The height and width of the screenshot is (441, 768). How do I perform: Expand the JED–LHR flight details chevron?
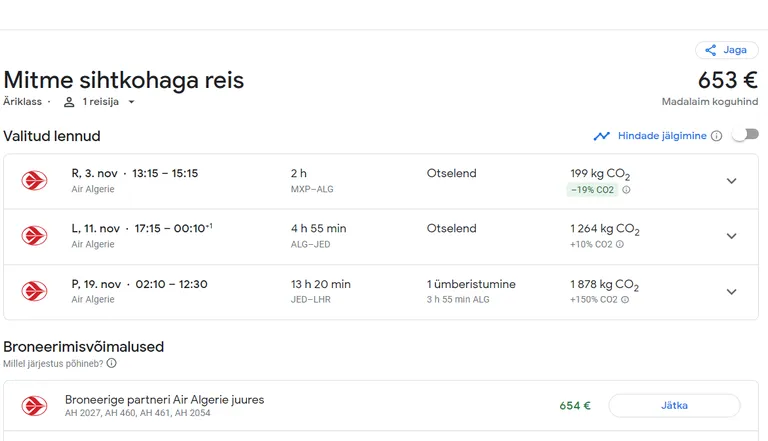pyautogui.click(x=731, y=292)
